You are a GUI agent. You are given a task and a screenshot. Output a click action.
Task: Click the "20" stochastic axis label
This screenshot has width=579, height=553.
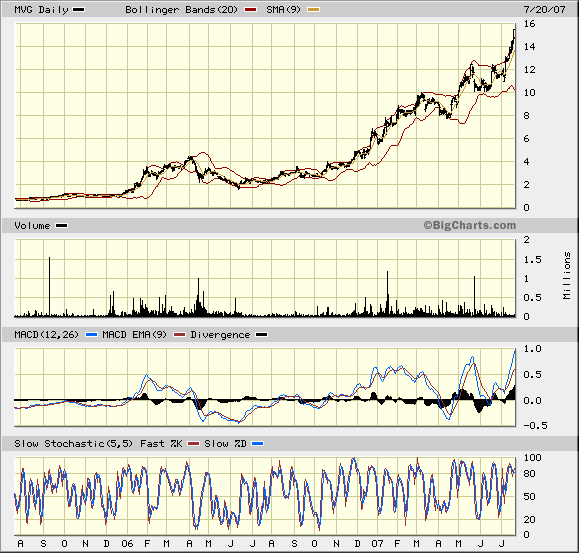(x=530, y=519)
